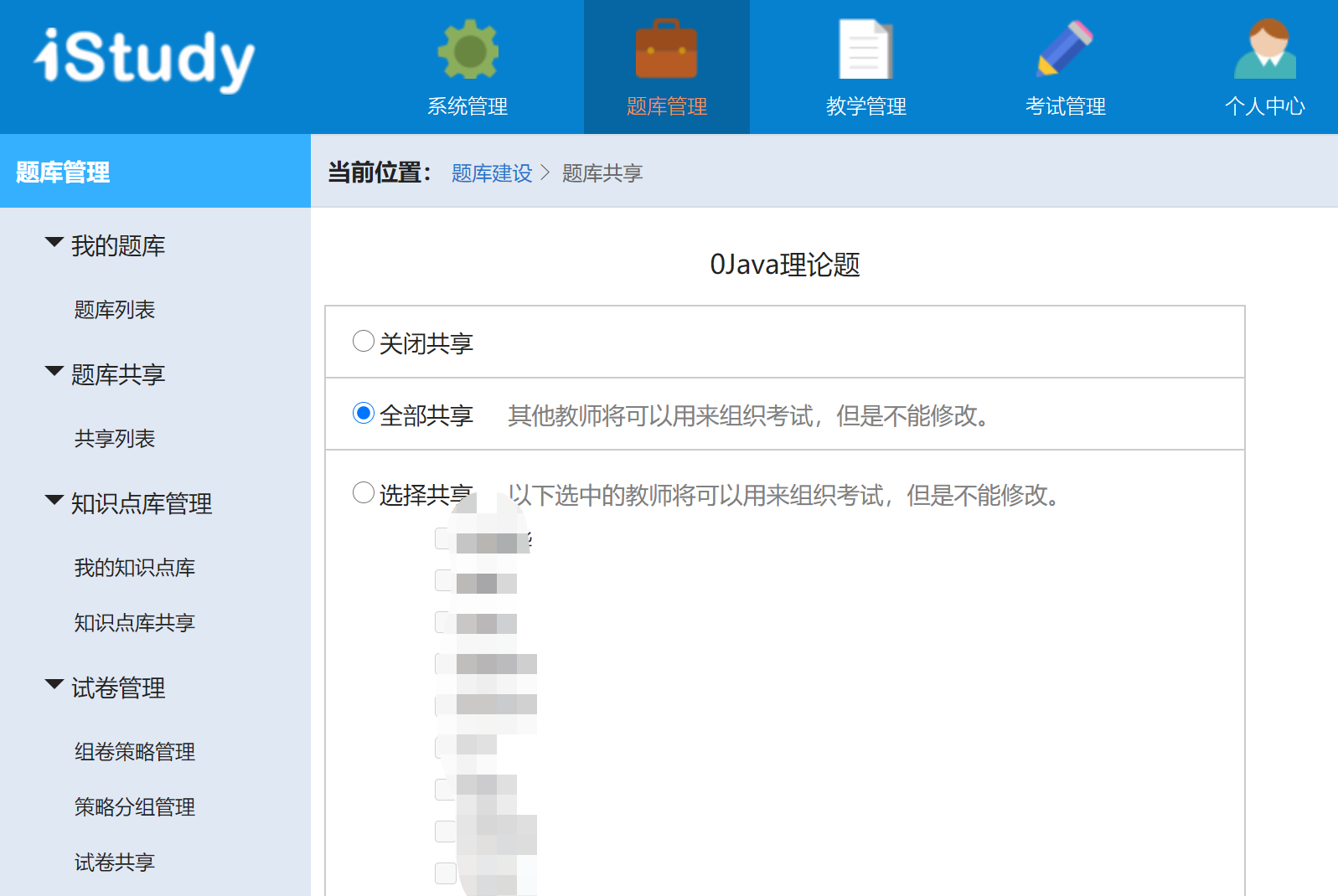This screenshot has width=1338, height=896.
Task: Open 组卷策略管理 in the sidebar
Action: pyautogui.click(x=135, y=752)
